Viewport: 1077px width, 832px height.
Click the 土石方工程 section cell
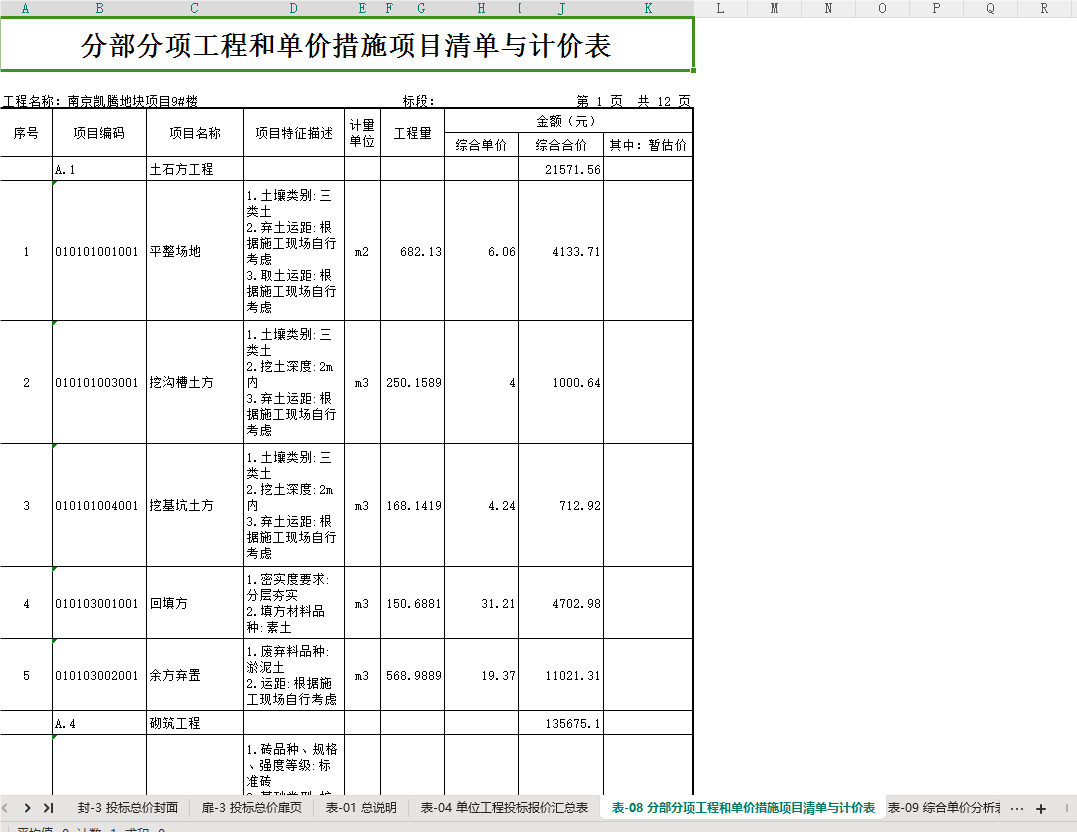pos(195,169)
